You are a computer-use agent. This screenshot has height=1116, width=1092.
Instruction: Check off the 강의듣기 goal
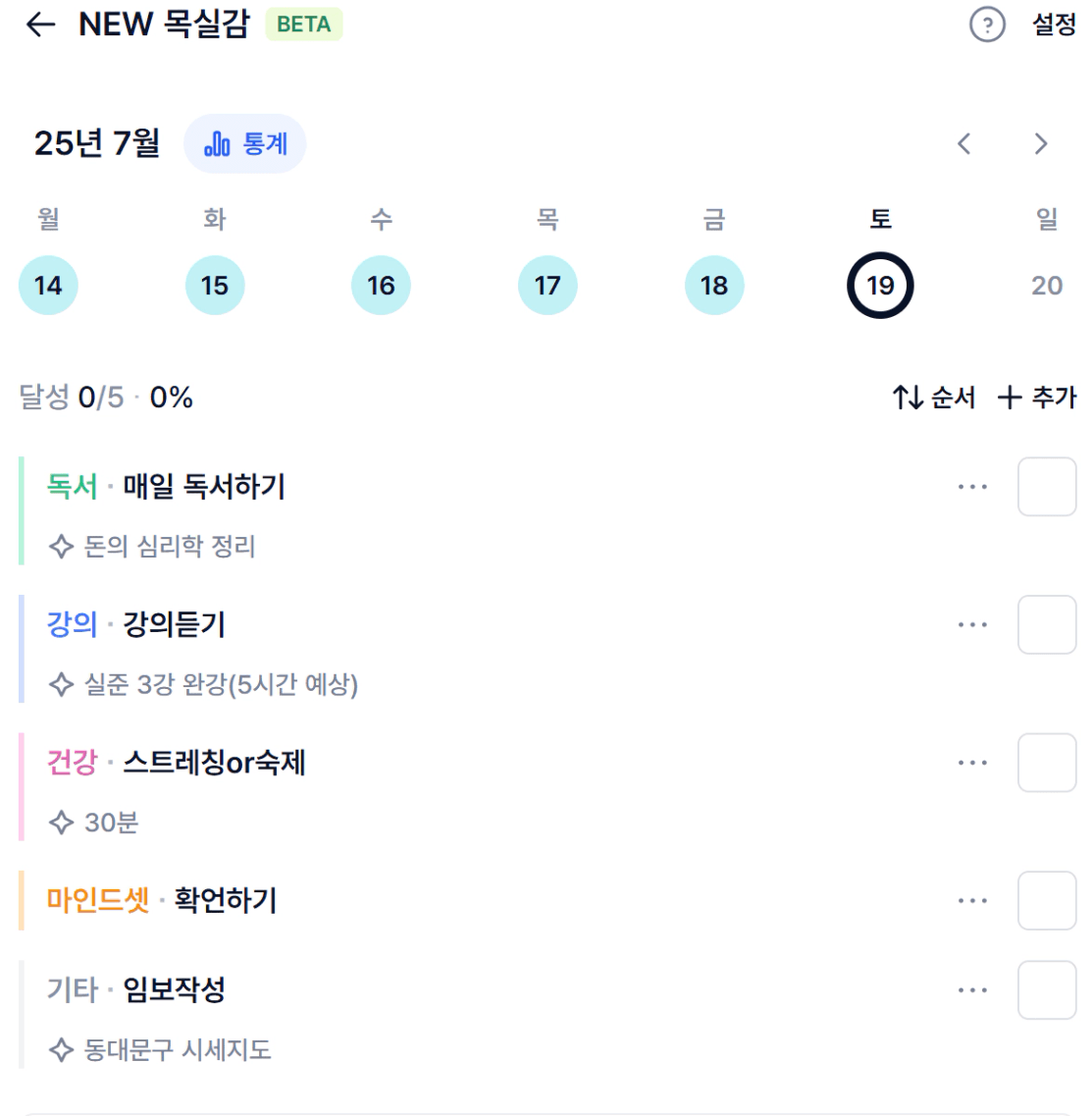pyautogui.click(x=1047, y=625)
